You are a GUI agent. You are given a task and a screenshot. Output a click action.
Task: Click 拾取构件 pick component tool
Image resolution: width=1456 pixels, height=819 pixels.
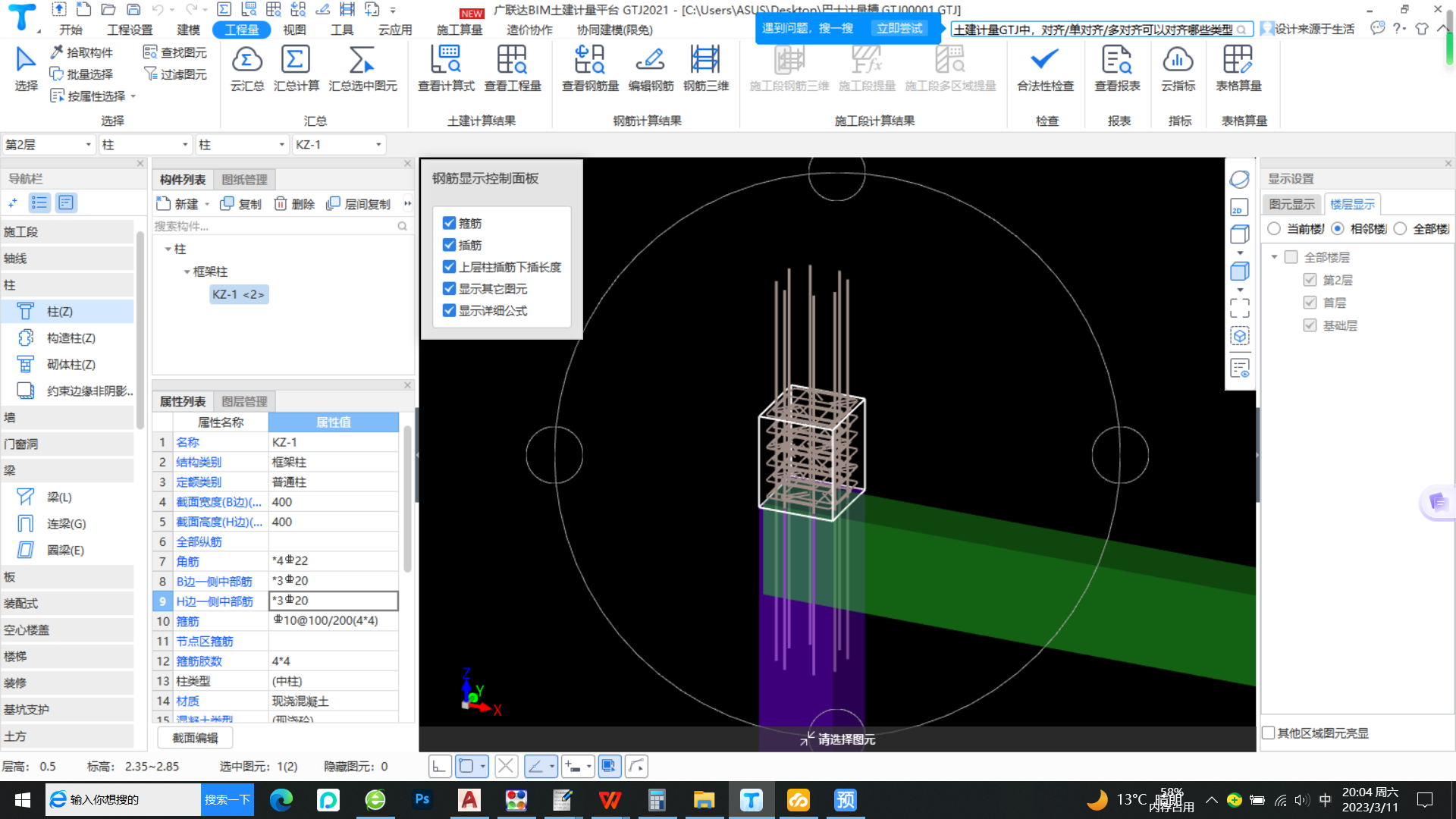tap(82, 52)
